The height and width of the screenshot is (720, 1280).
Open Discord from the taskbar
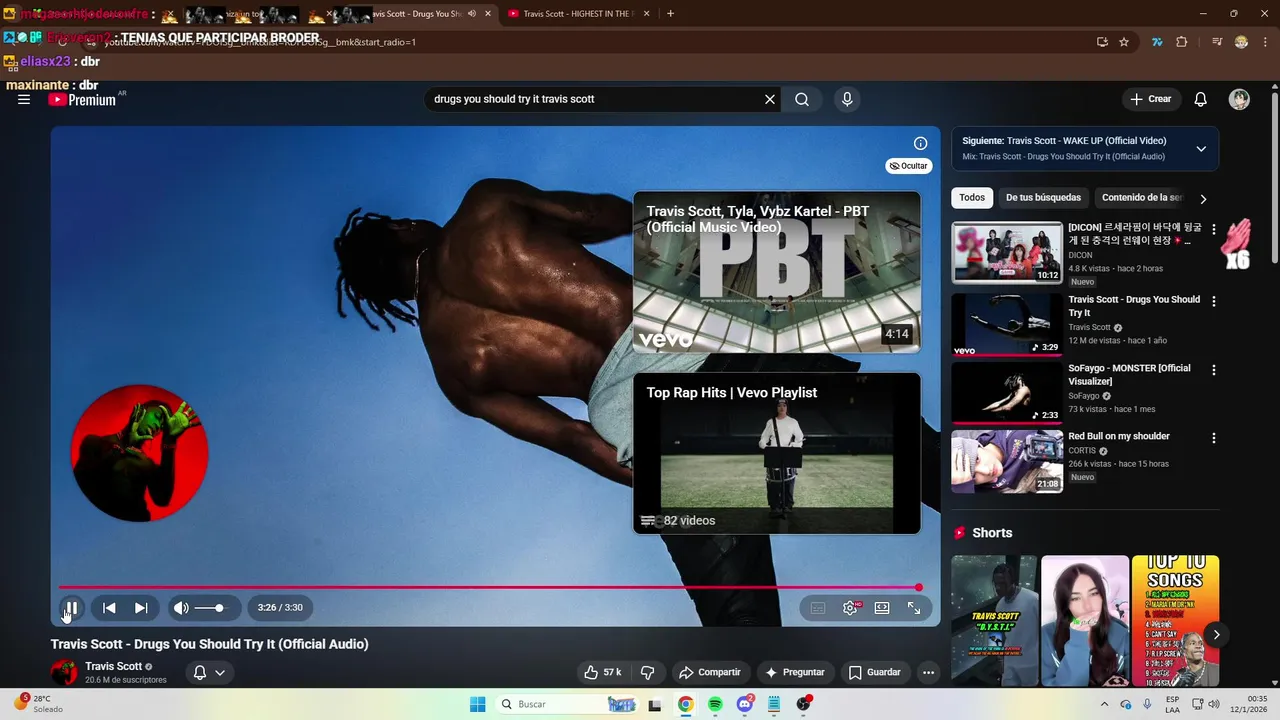point(745,704)
